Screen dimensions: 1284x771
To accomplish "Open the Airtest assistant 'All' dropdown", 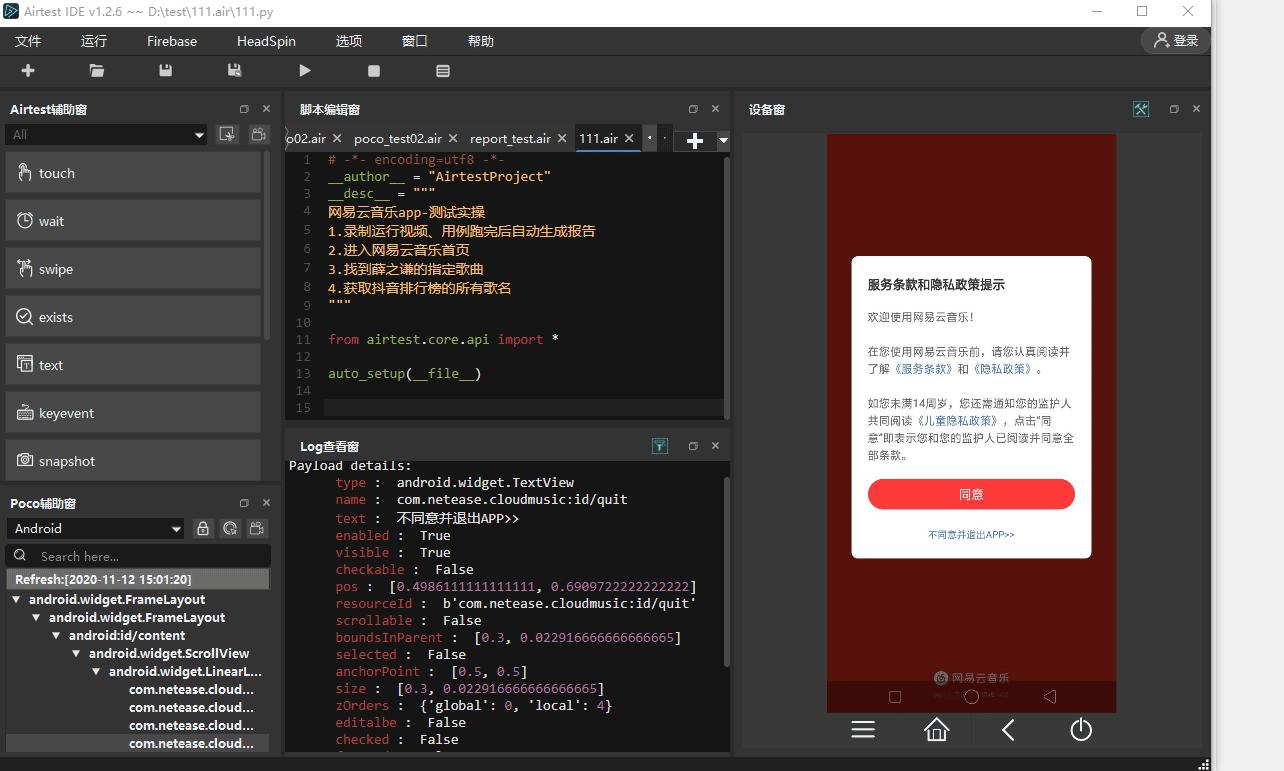I will coord(107,134).
